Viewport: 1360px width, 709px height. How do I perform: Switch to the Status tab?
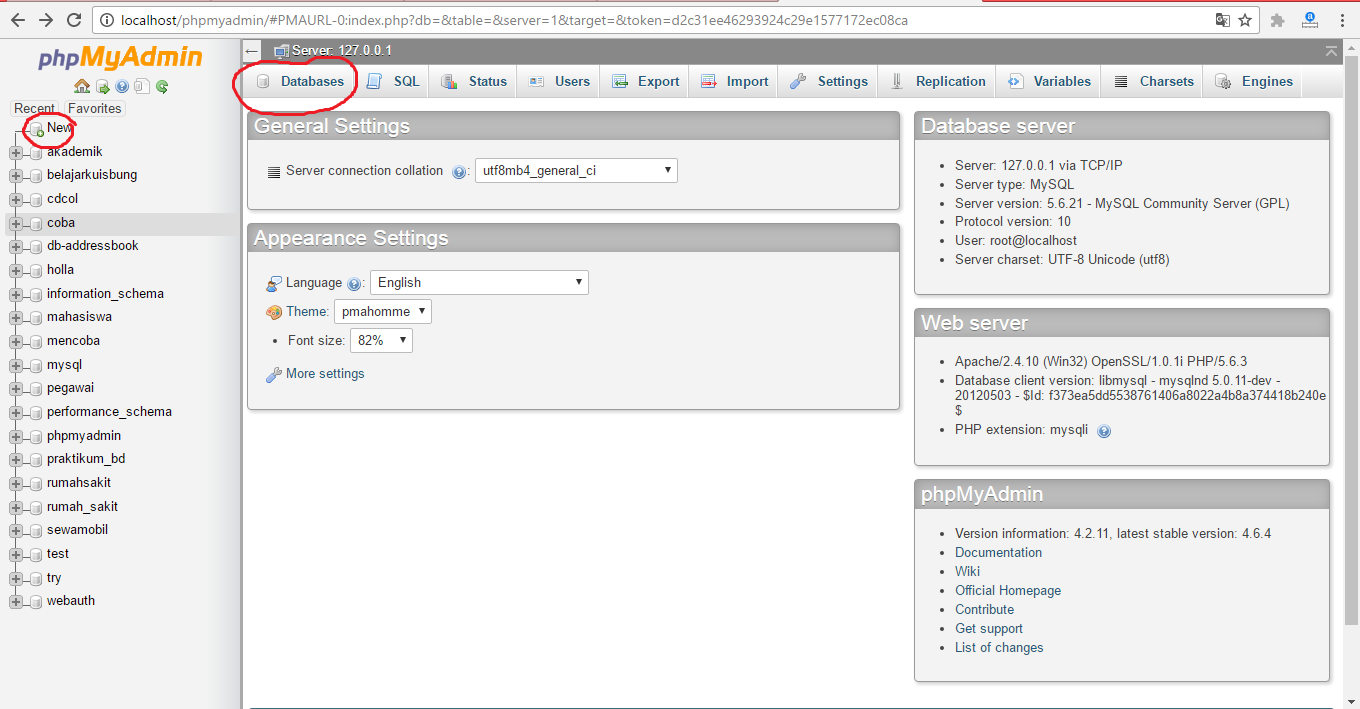pos(474,82)
